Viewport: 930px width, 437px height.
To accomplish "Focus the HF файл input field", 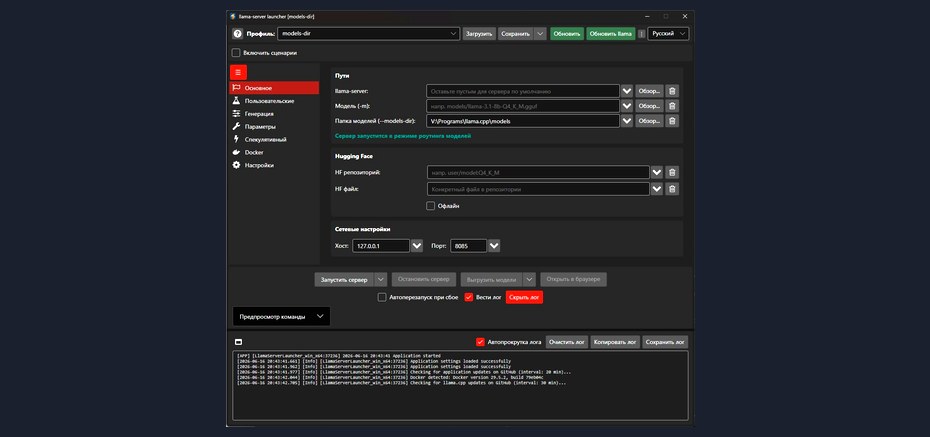I will 538,189.
